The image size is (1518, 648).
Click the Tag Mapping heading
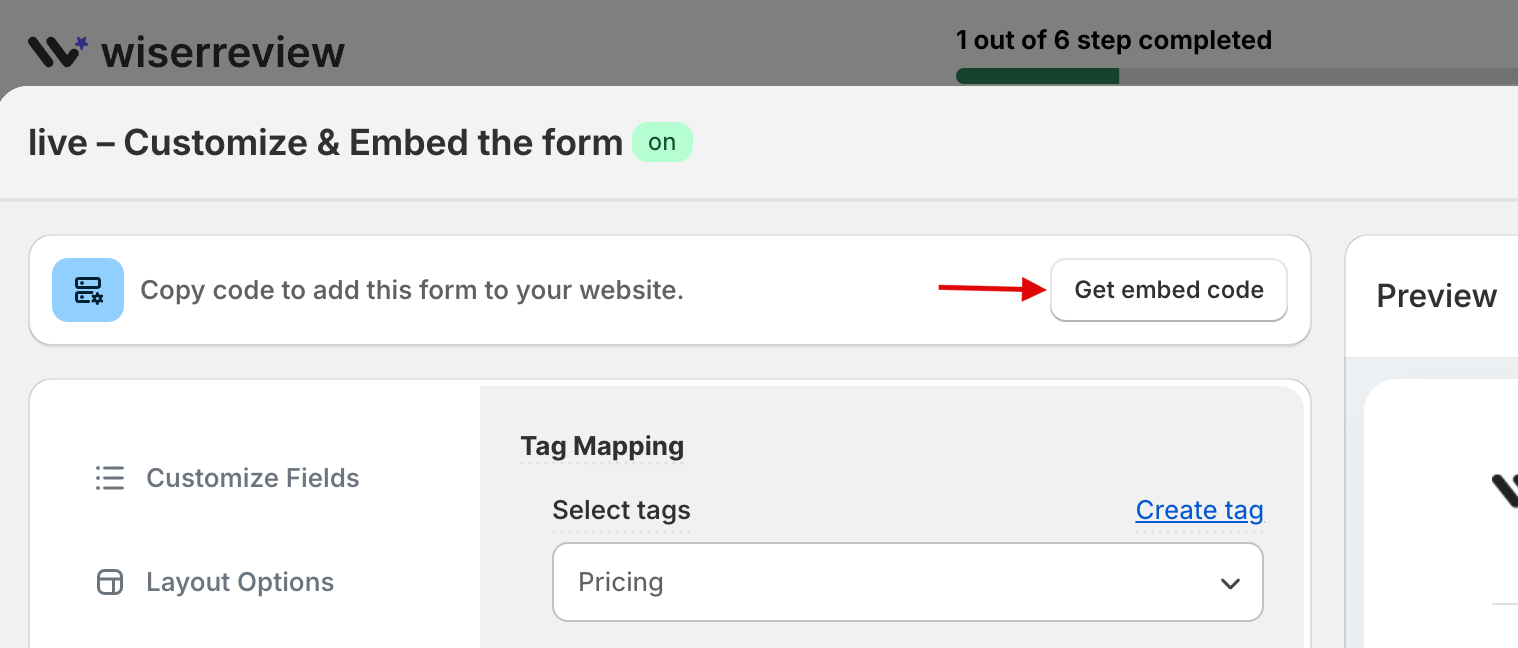click(602, 446)
